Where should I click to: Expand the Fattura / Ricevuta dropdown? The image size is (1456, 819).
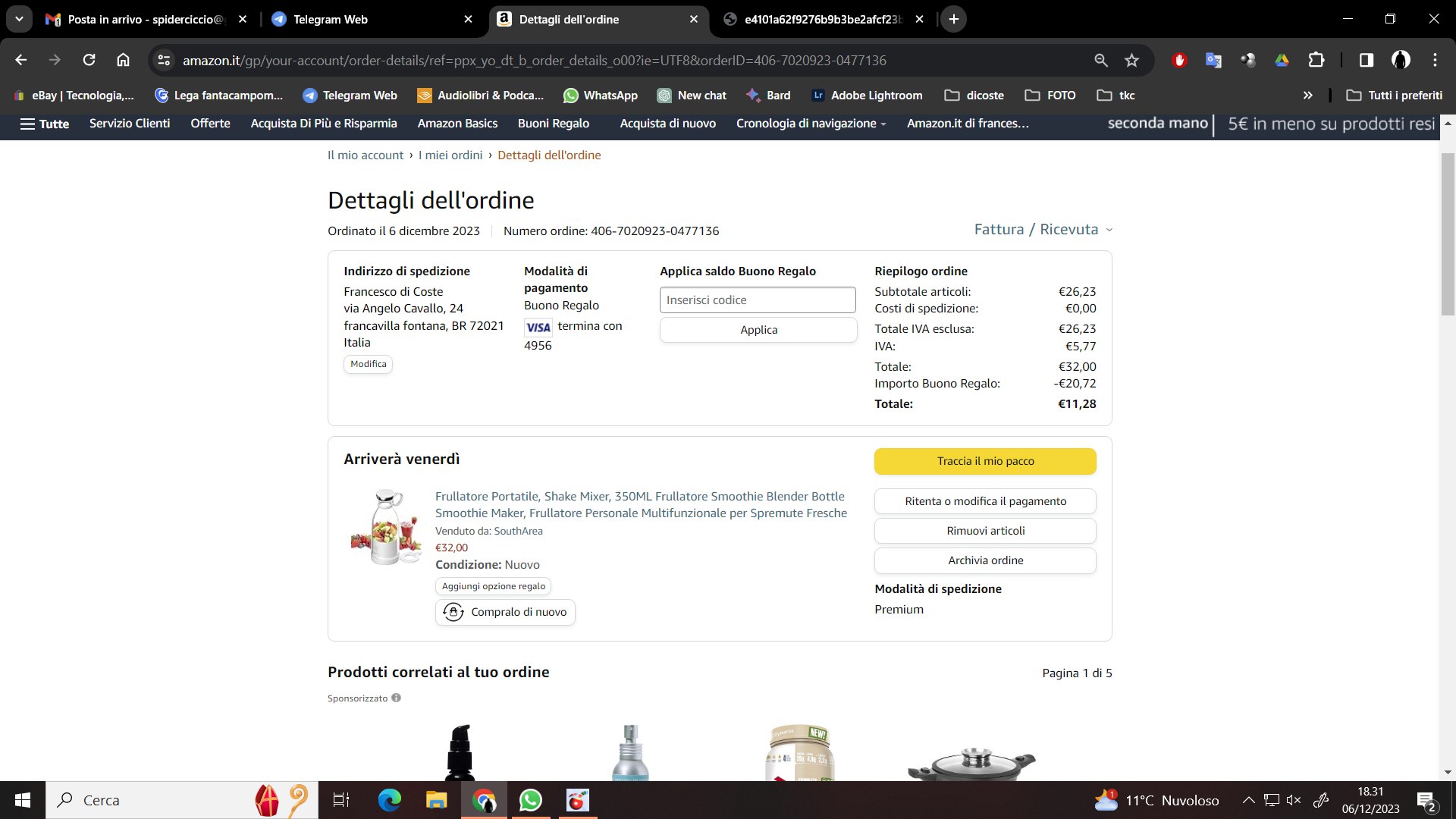(1043, 230)
